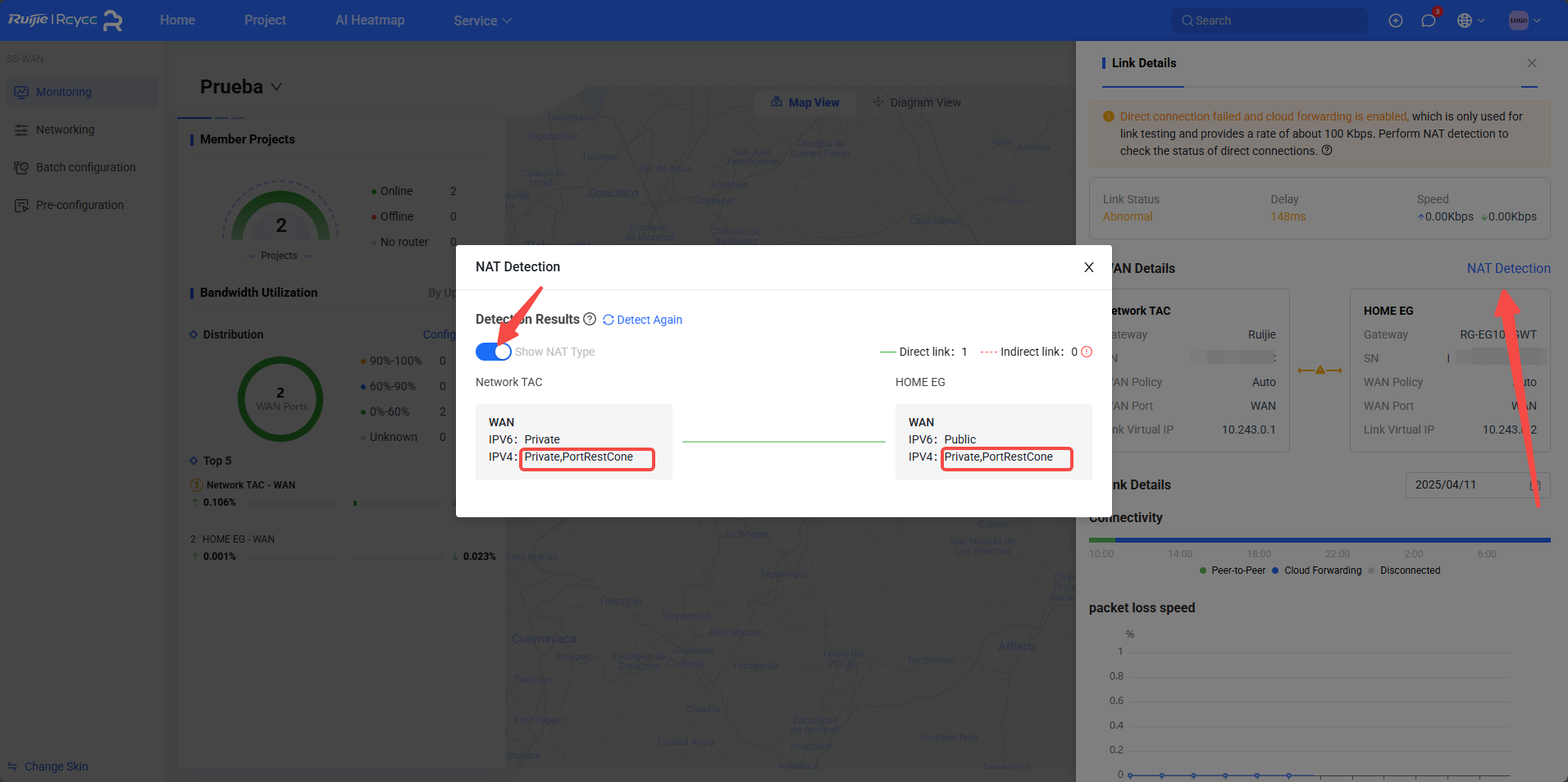Click the green direct link line in dialog

coord(784,442)
